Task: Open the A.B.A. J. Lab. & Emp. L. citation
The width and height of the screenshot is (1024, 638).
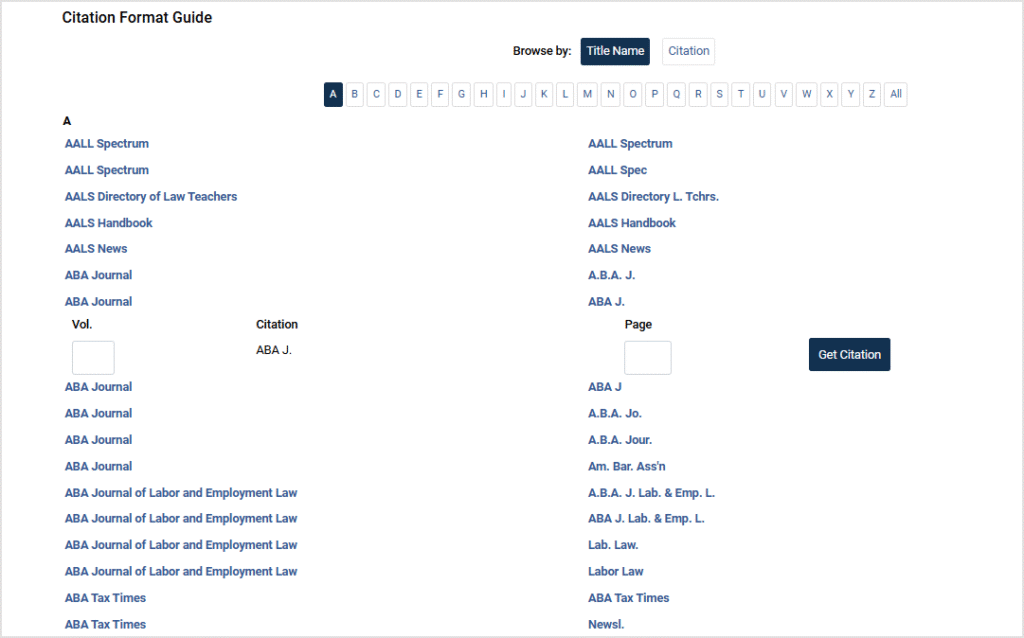Action: pos(651,493)
